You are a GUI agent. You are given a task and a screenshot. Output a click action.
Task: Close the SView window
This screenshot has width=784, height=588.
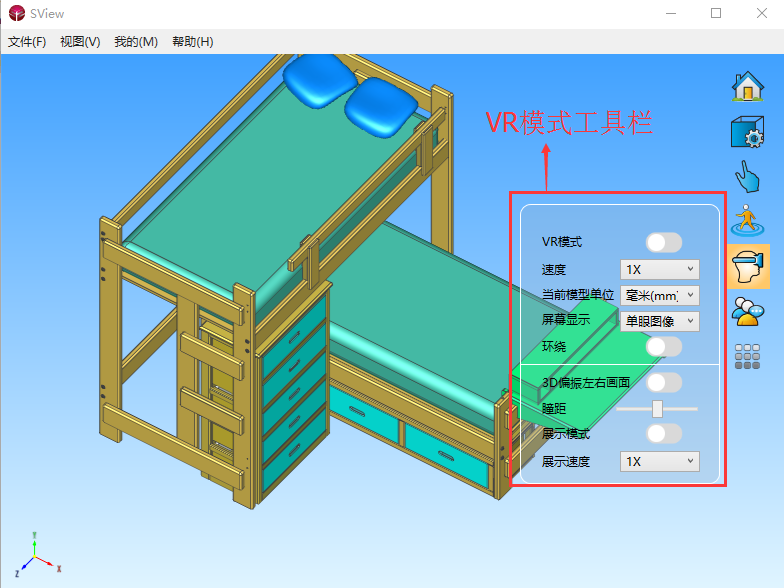pos(762,14)
